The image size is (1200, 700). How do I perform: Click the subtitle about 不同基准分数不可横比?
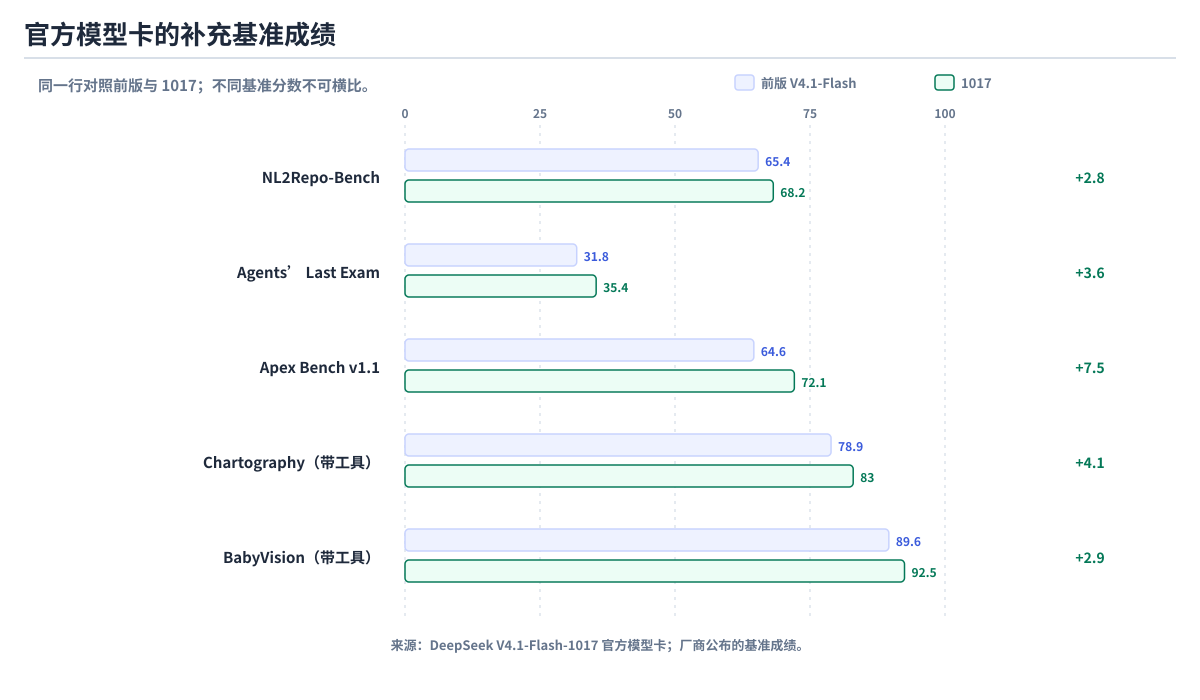point(205,85)
